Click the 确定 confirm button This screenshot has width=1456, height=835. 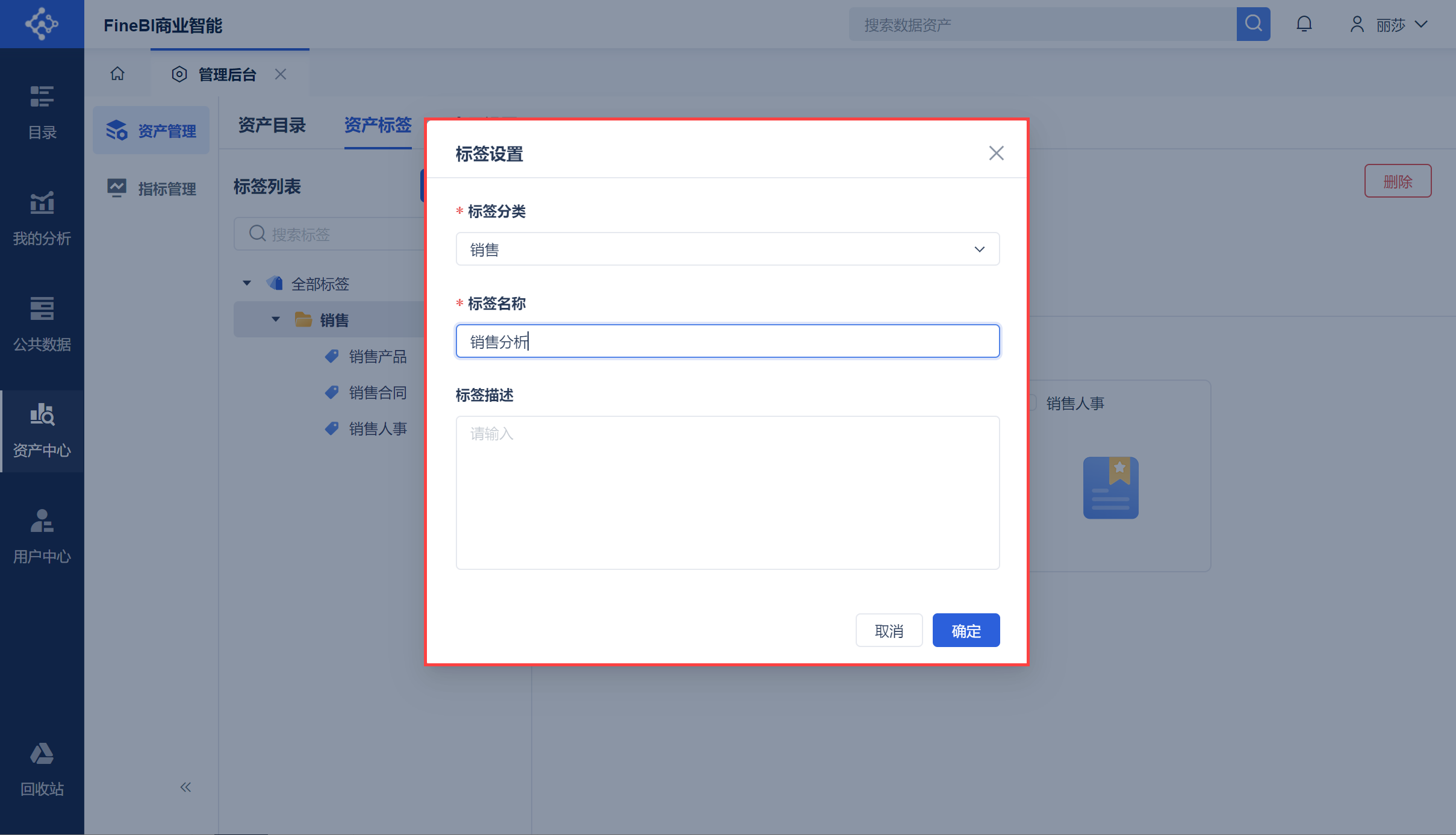point(966,631)
